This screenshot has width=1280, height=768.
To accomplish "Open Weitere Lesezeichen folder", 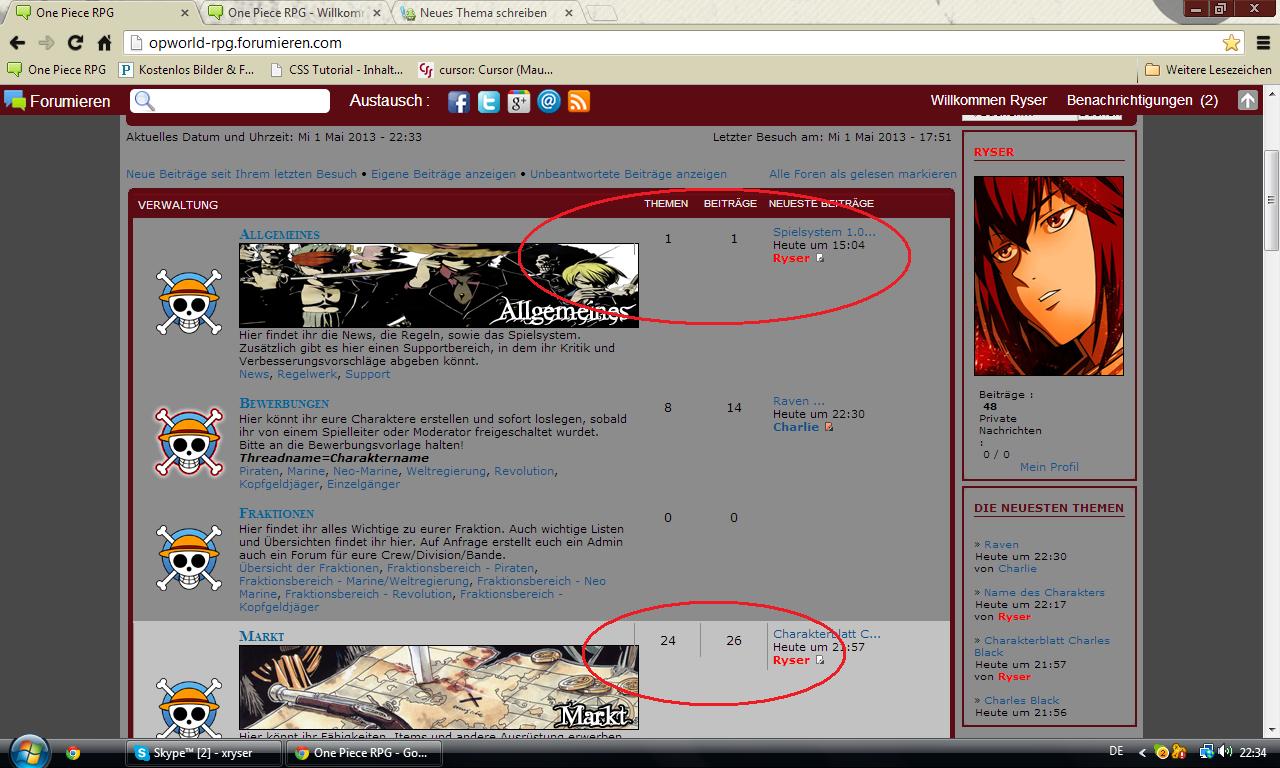I will [x=1208, y=70].
